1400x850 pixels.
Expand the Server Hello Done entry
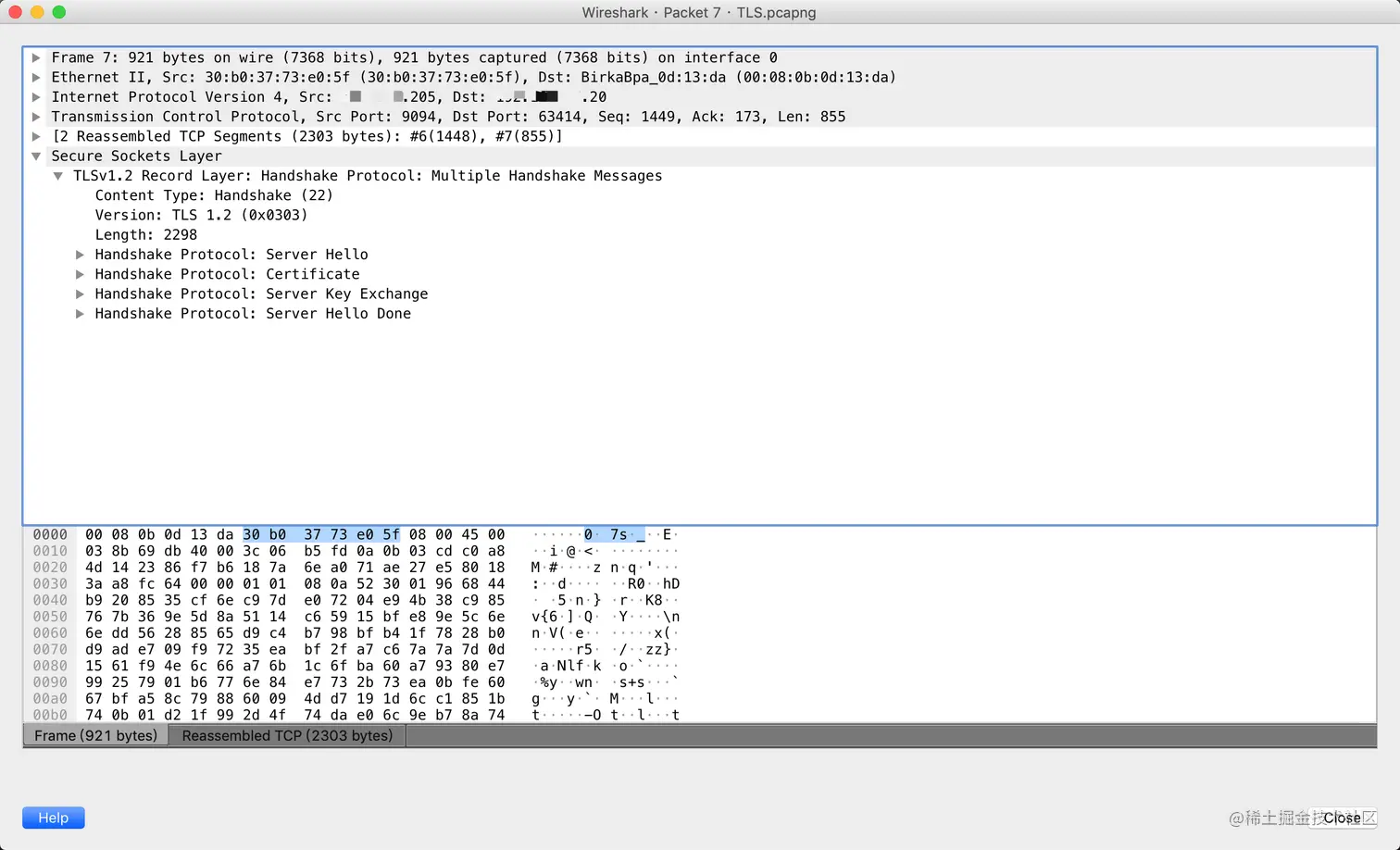tap(80, 313)
